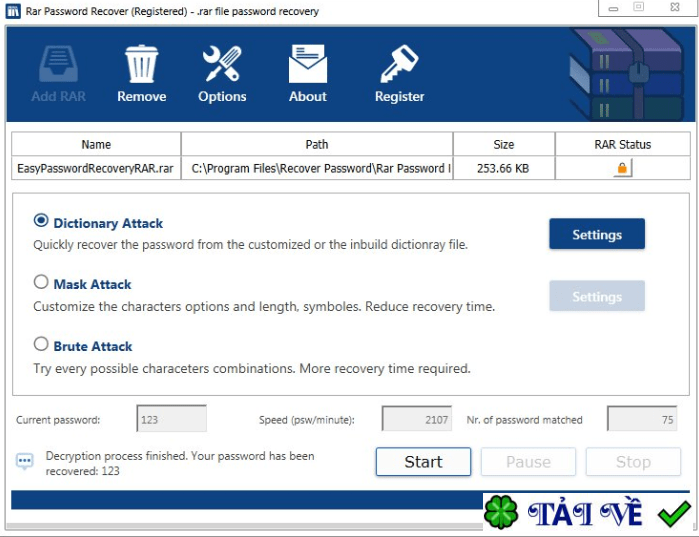Click the app icon in the title bar
This screenshot has width=699, height=537.
(x=13, y=11)
